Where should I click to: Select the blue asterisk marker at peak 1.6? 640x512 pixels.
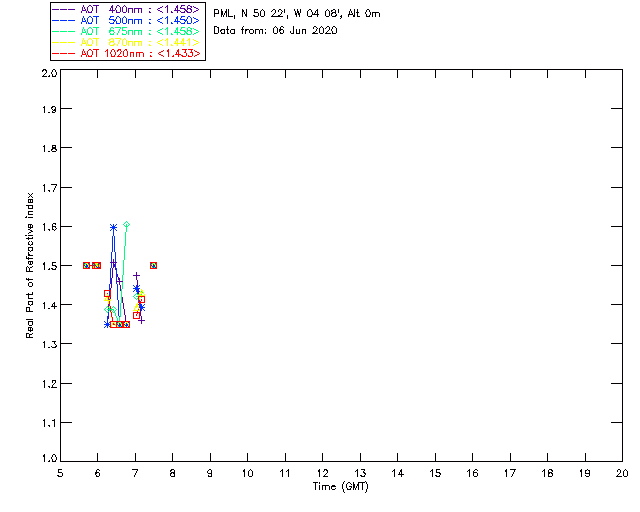point(113,227)
